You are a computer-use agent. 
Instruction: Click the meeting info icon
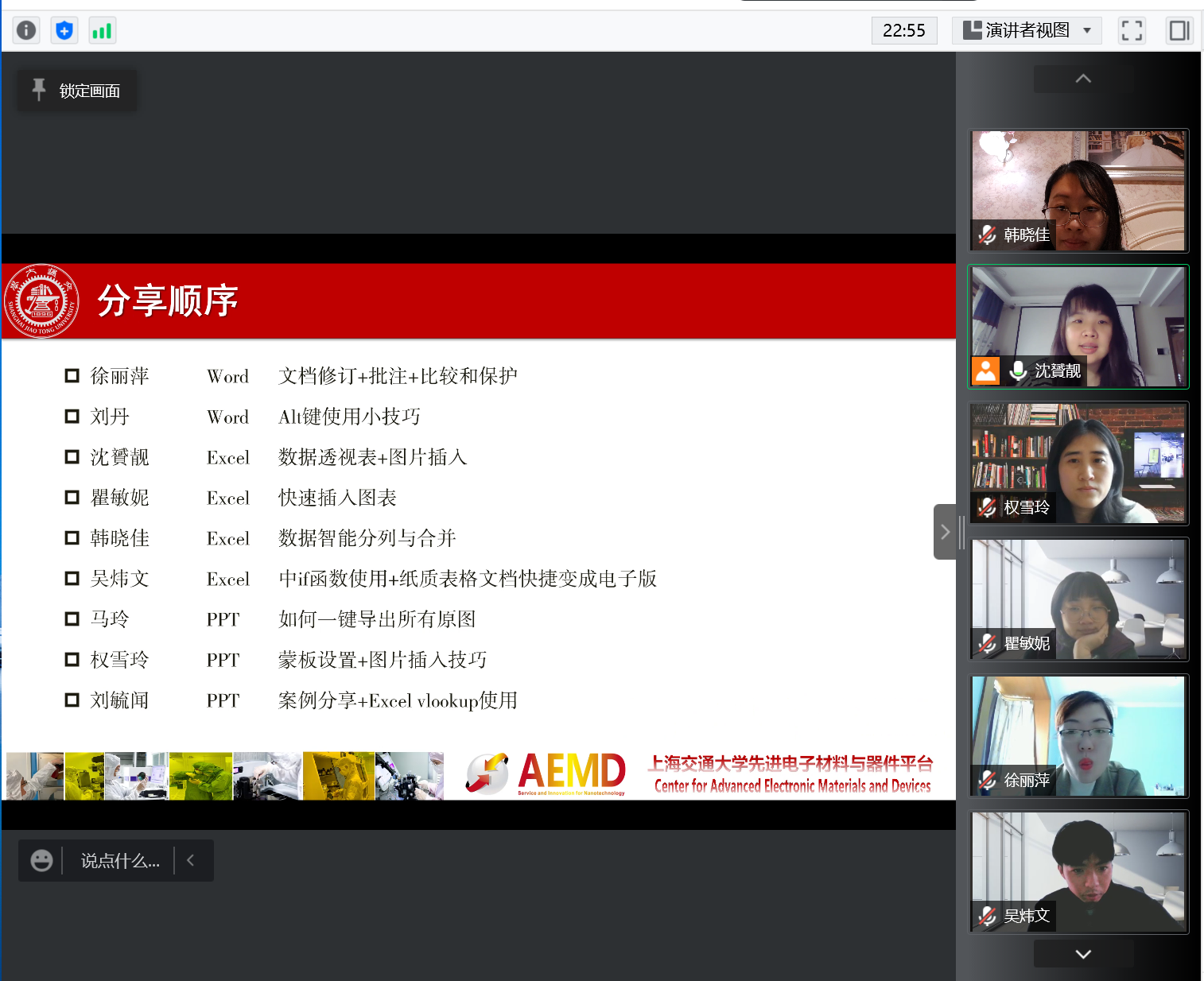pos(26,30)
